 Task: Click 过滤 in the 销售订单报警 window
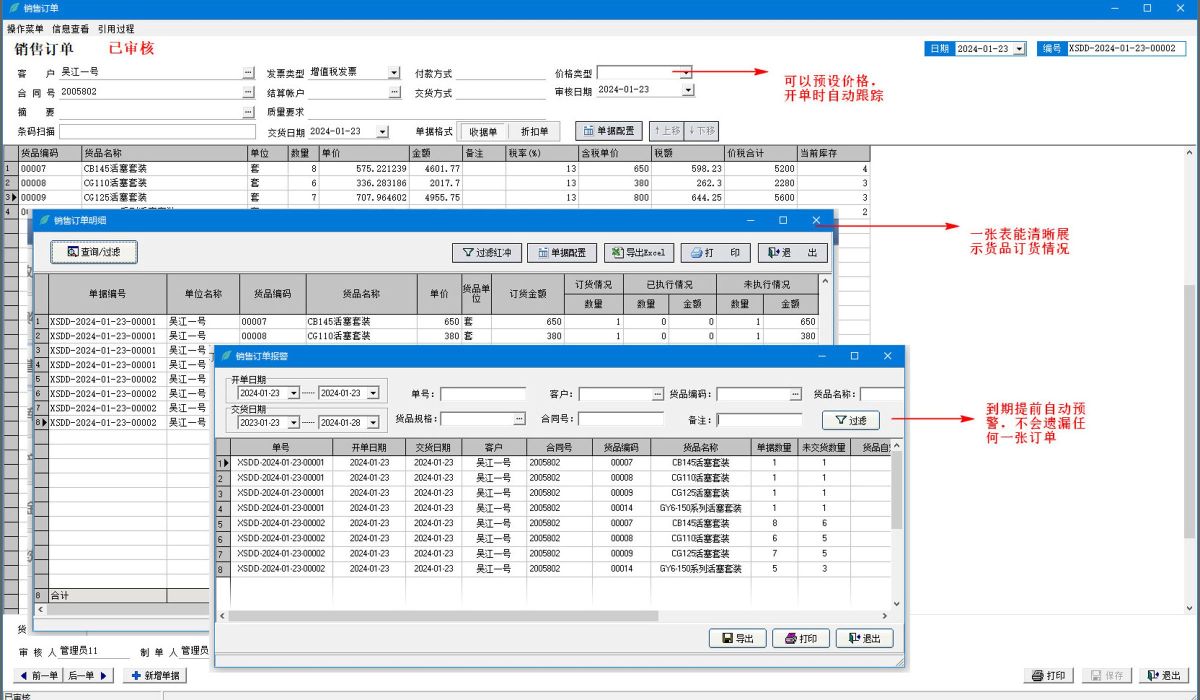click(850, 420)
